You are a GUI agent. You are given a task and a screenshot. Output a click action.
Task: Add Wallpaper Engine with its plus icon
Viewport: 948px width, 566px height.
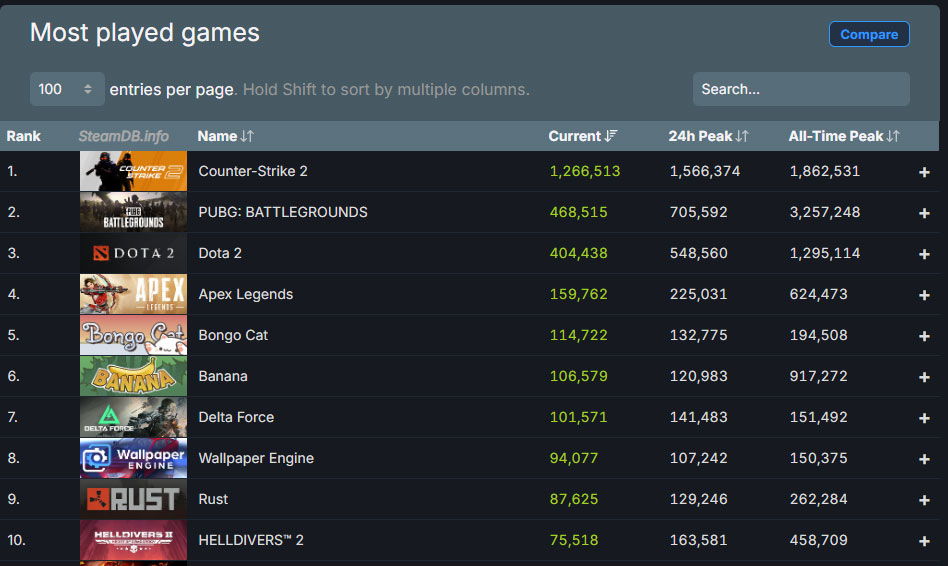pos(924,459)
